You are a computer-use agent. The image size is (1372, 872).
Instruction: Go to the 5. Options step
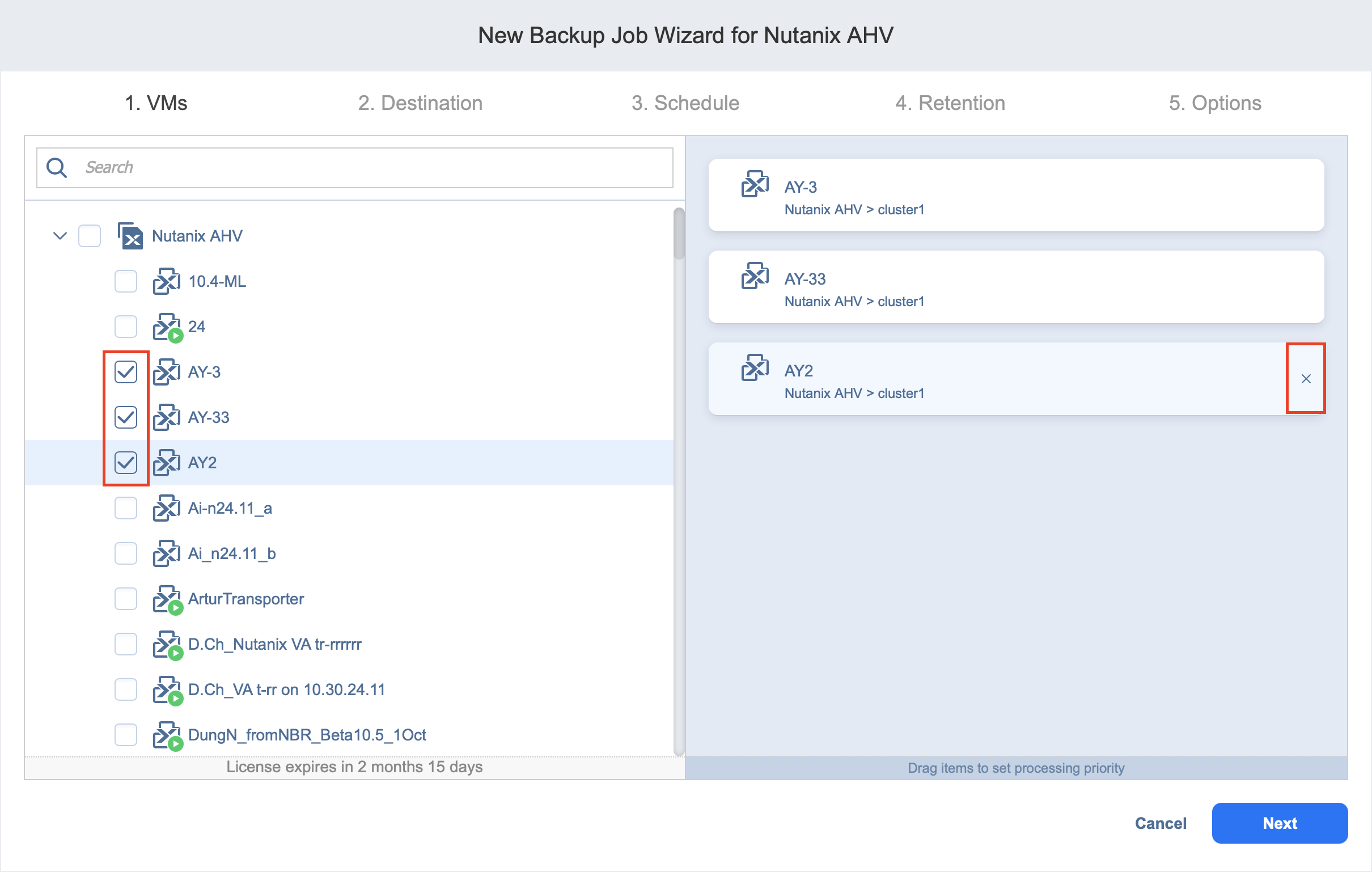pos(1215,103)
